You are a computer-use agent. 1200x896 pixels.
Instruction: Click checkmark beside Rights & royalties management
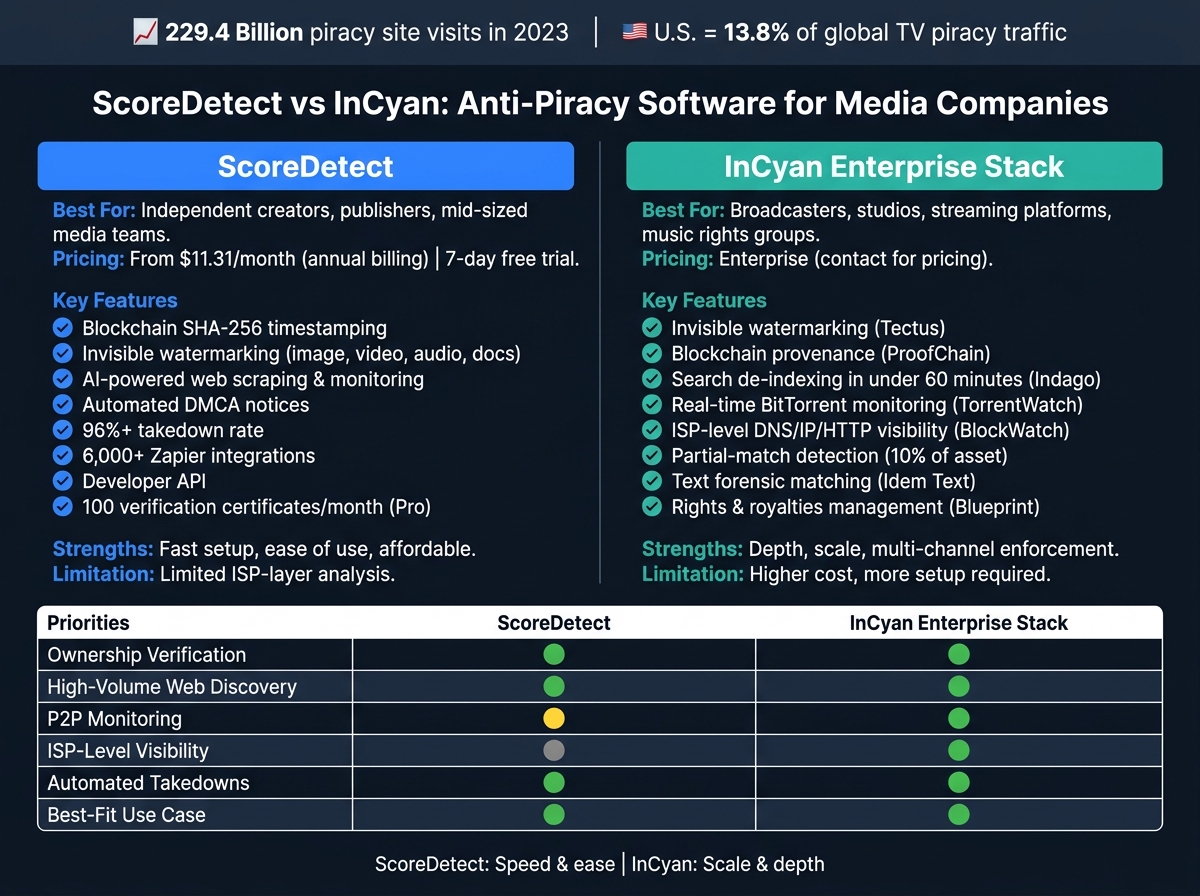pyautogui.click(x=652, y=506)
